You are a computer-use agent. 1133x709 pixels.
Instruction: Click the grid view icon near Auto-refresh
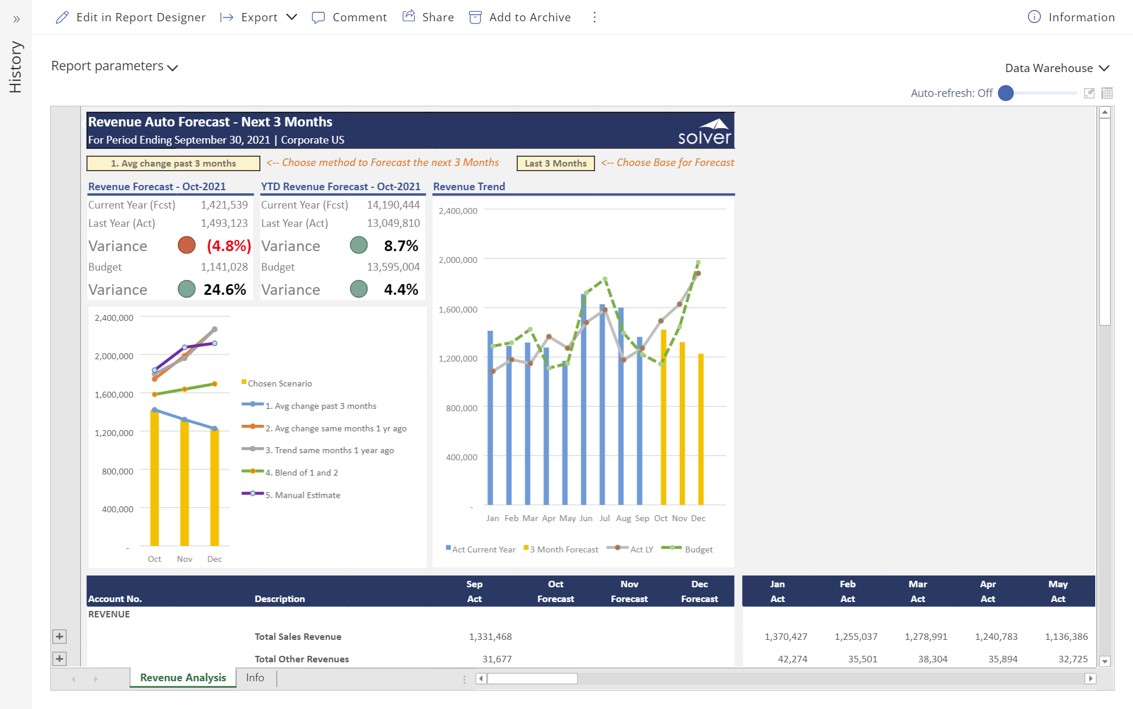click(1107, 93)
